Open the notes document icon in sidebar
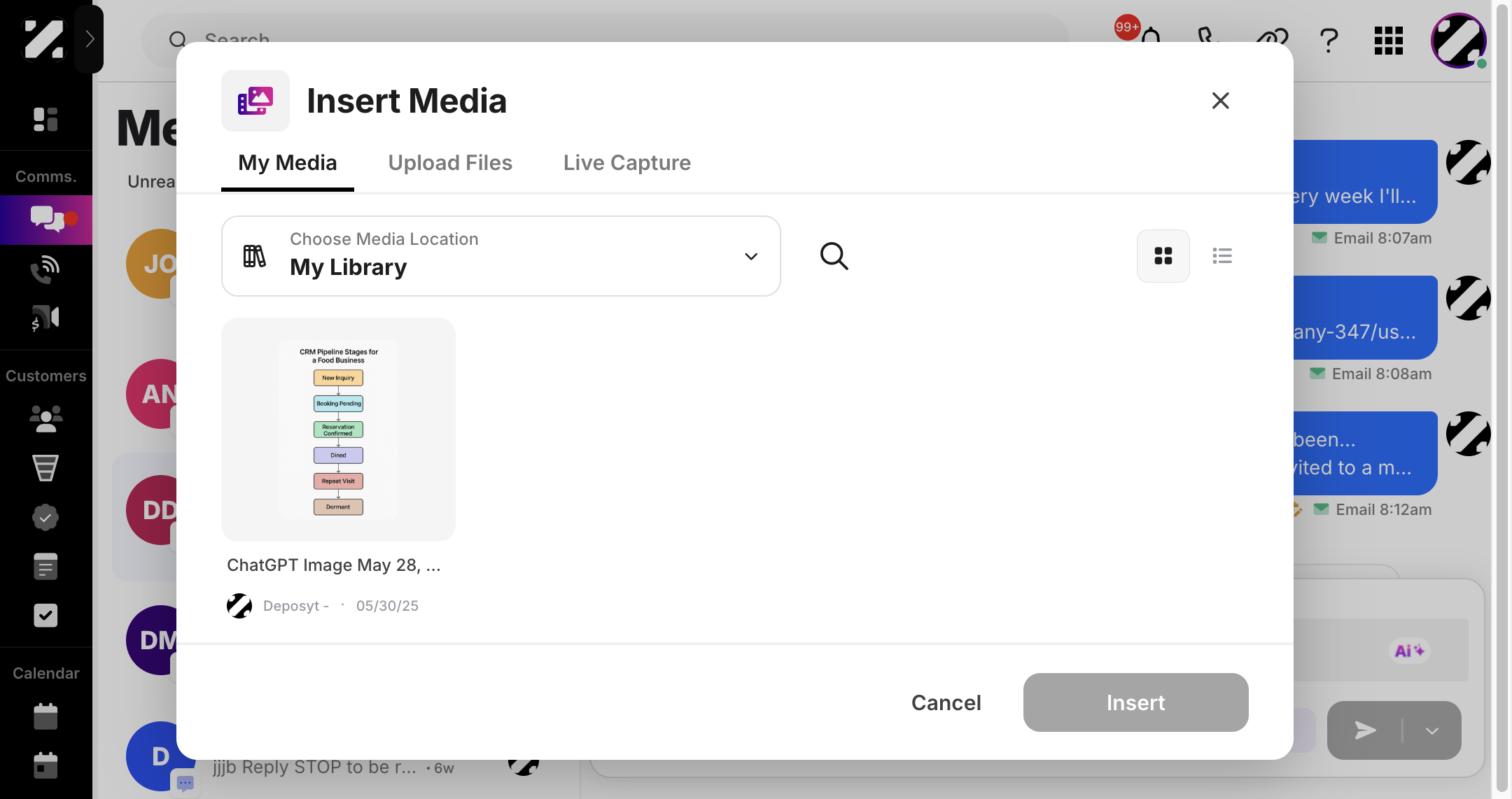The height and width of the screenshot is (799, 1512). [x=45, y=567]
